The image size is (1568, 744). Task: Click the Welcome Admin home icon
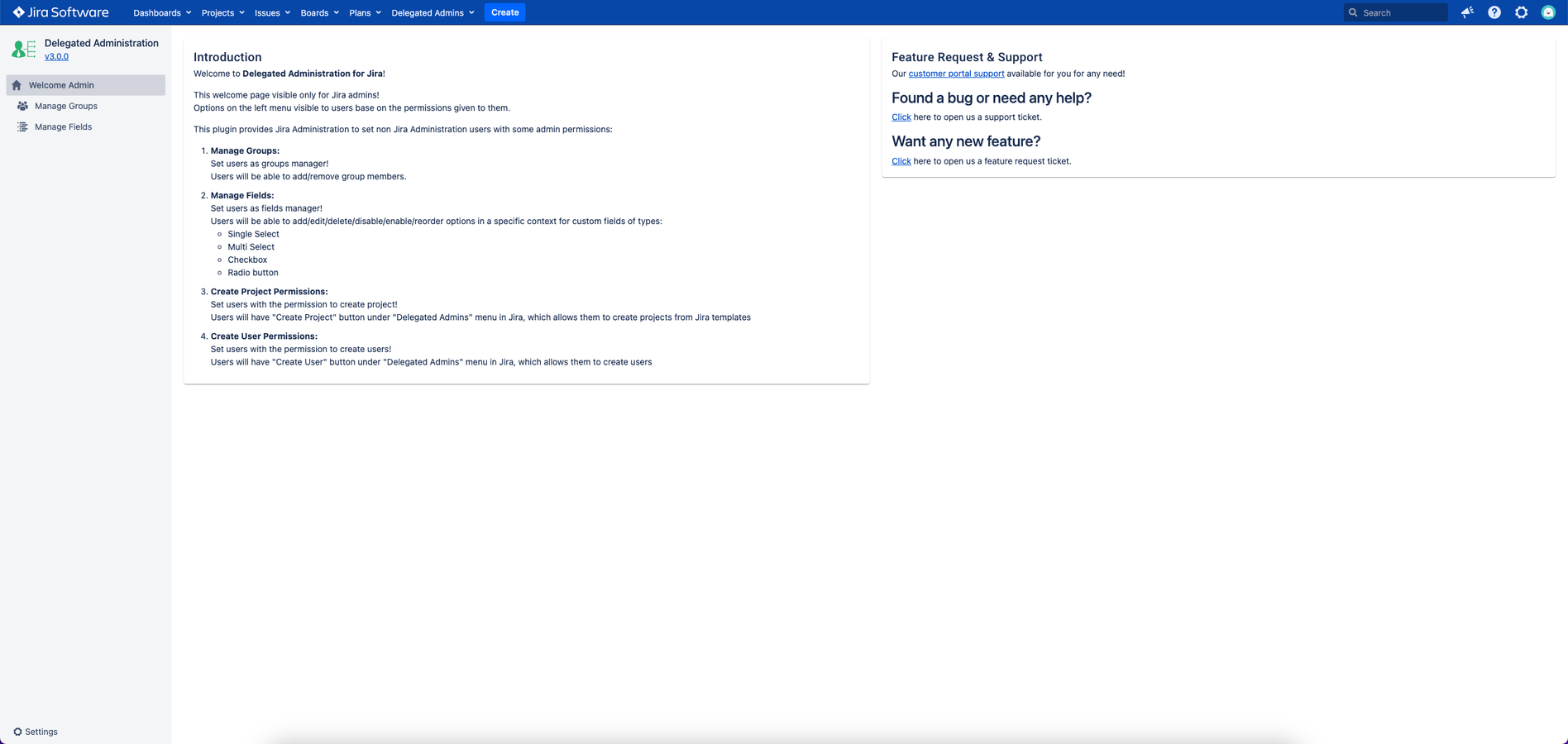point(17,85)
